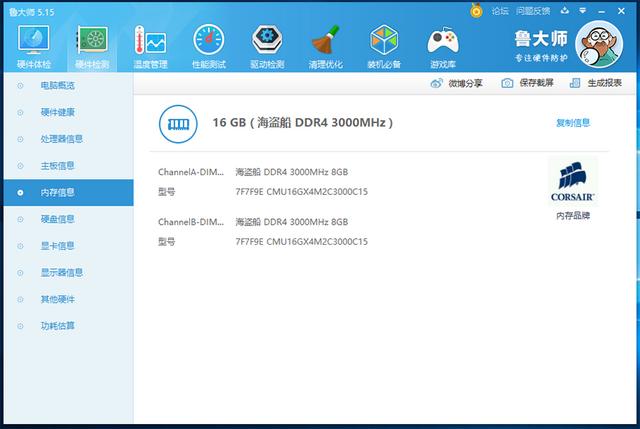Switch to 硬盘信息 sidebar item
640x429 pixels.
pos(57,219)
